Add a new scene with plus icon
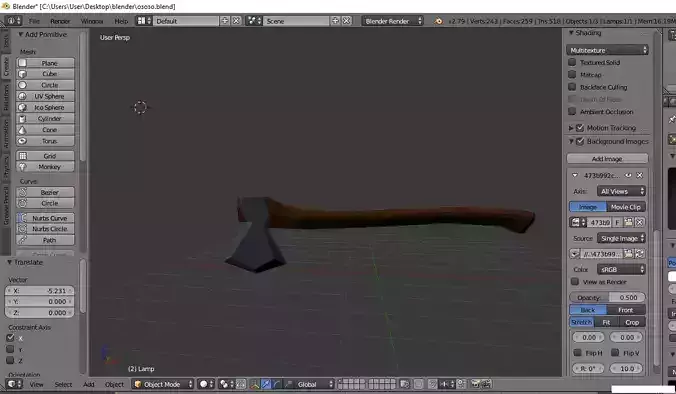The width and height of the screenshot is (676, 394). (x=335, y=21)
